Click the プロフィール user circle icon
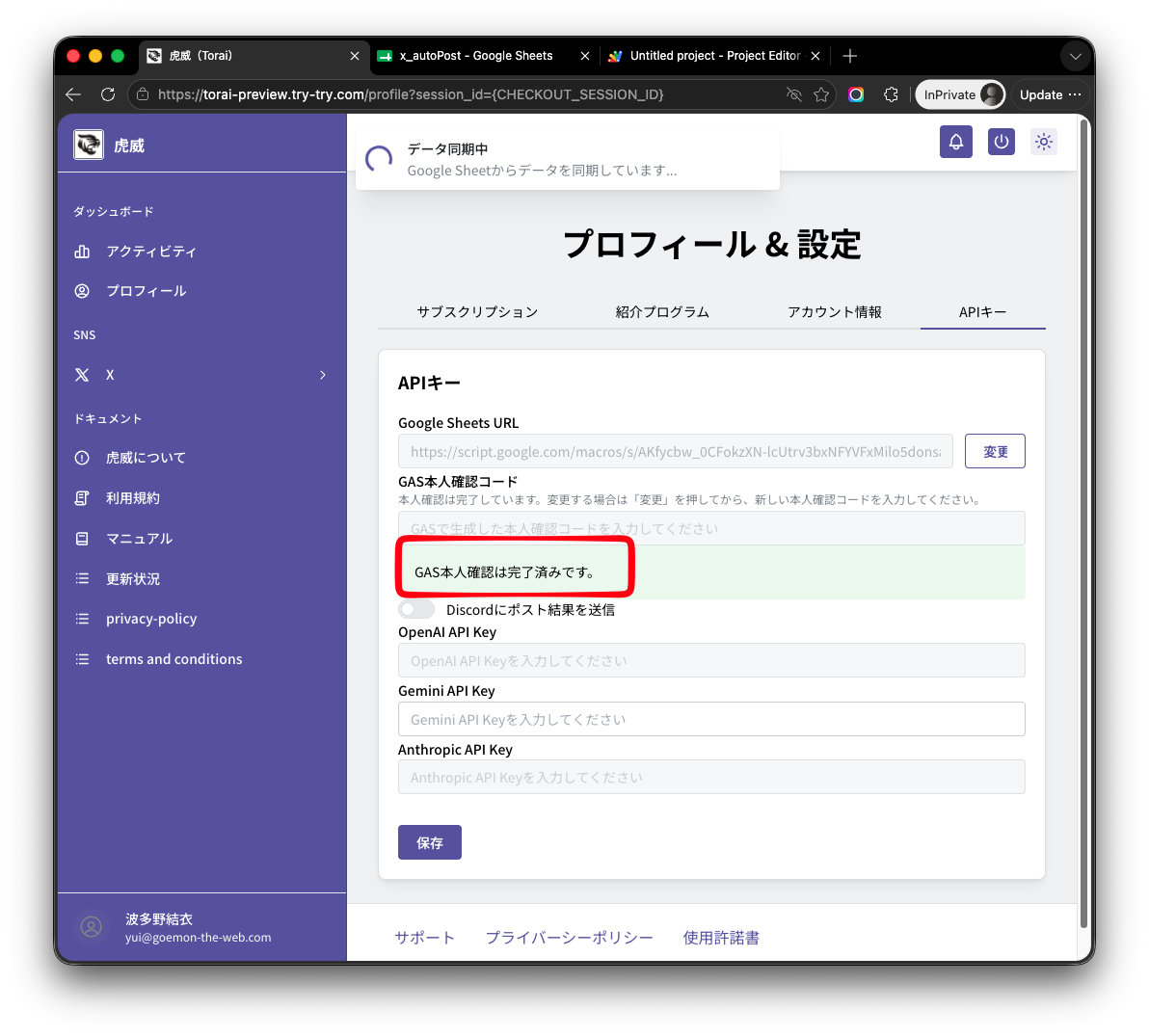 (x=82, y=291)
